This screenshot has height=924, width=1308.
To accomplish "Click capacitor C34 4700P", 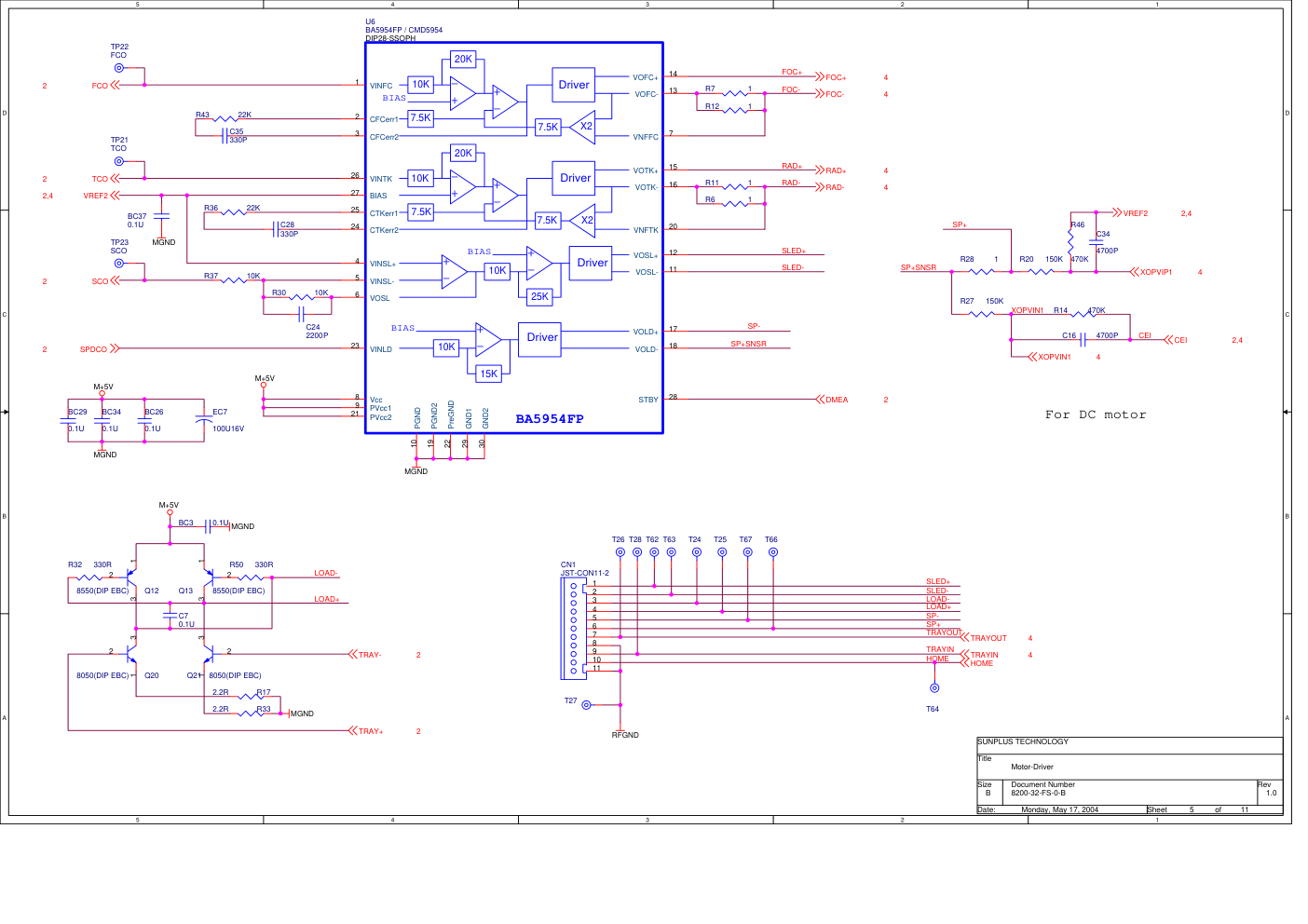I will 1105,242.
